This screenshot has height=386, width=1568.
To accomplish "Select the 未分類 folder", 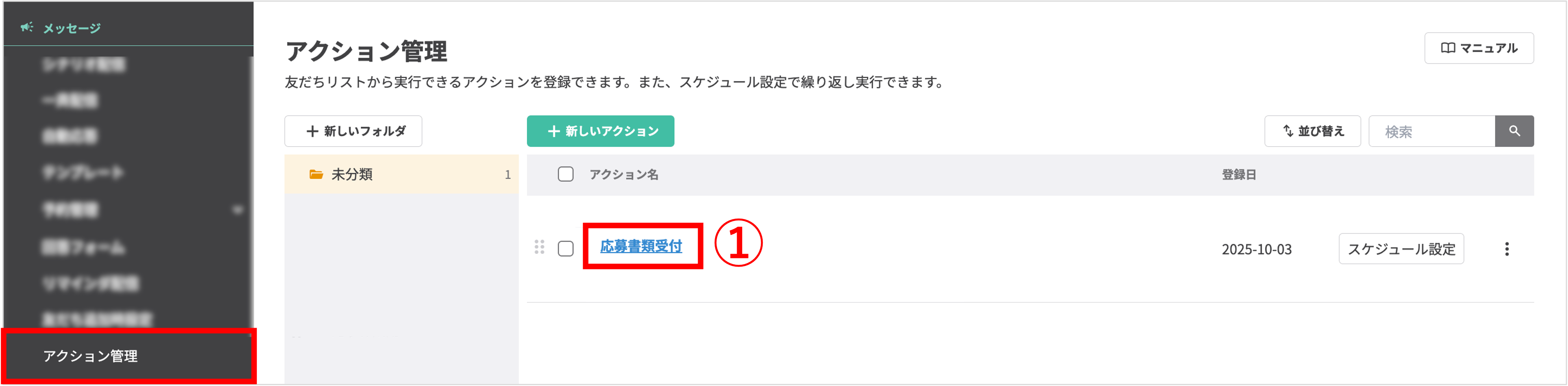I will [352, 175].
